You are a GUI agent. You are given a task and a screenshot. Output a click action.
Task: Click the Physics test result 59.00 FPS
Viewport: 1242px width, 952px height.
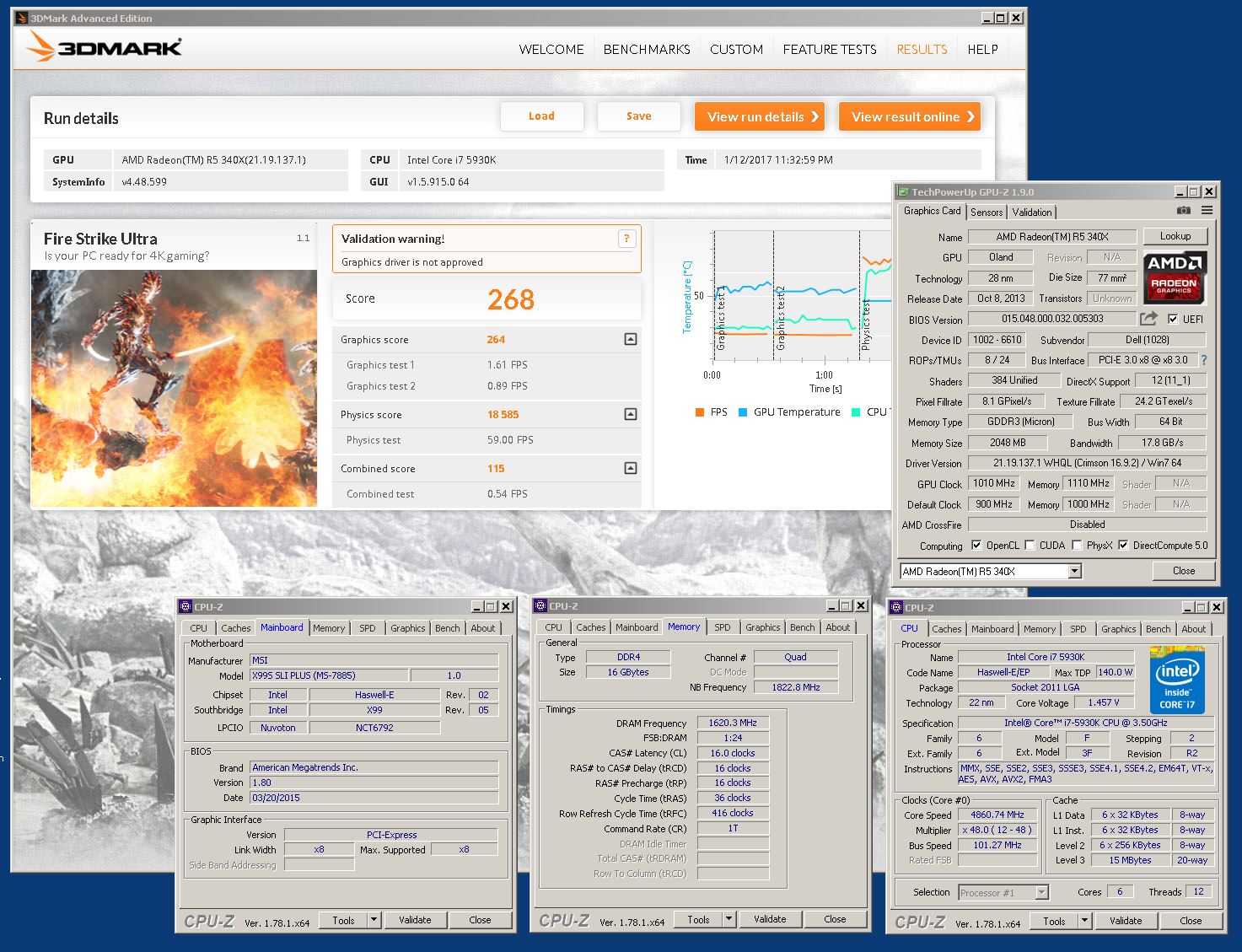coord(510,440)
